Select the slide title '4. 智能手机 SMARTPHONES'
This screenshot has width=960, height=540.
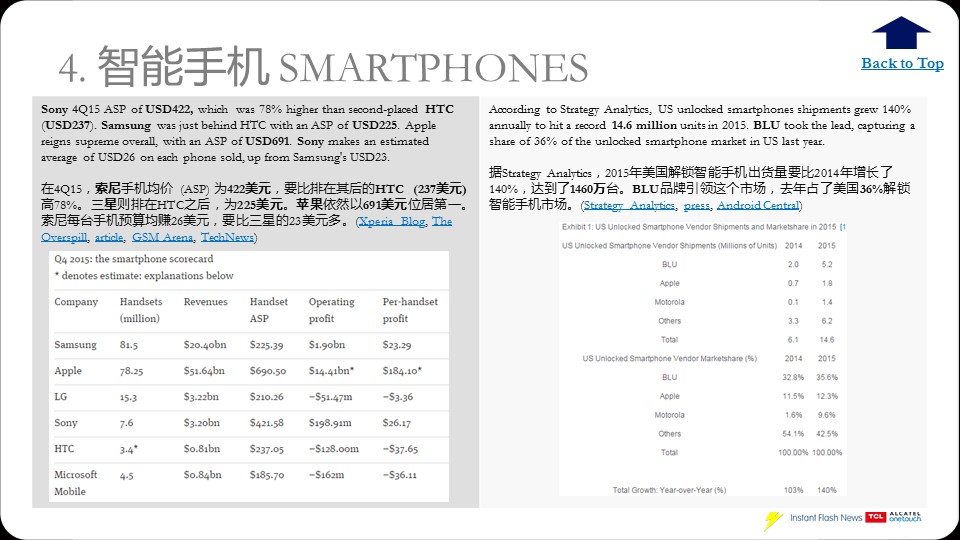(x=323, y=66)
